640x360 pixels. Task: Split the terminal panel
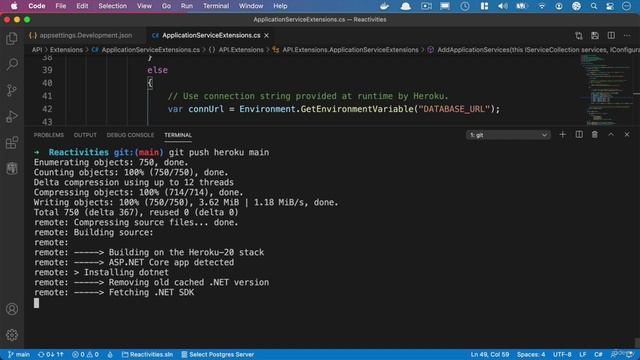(x=579, y=134)
